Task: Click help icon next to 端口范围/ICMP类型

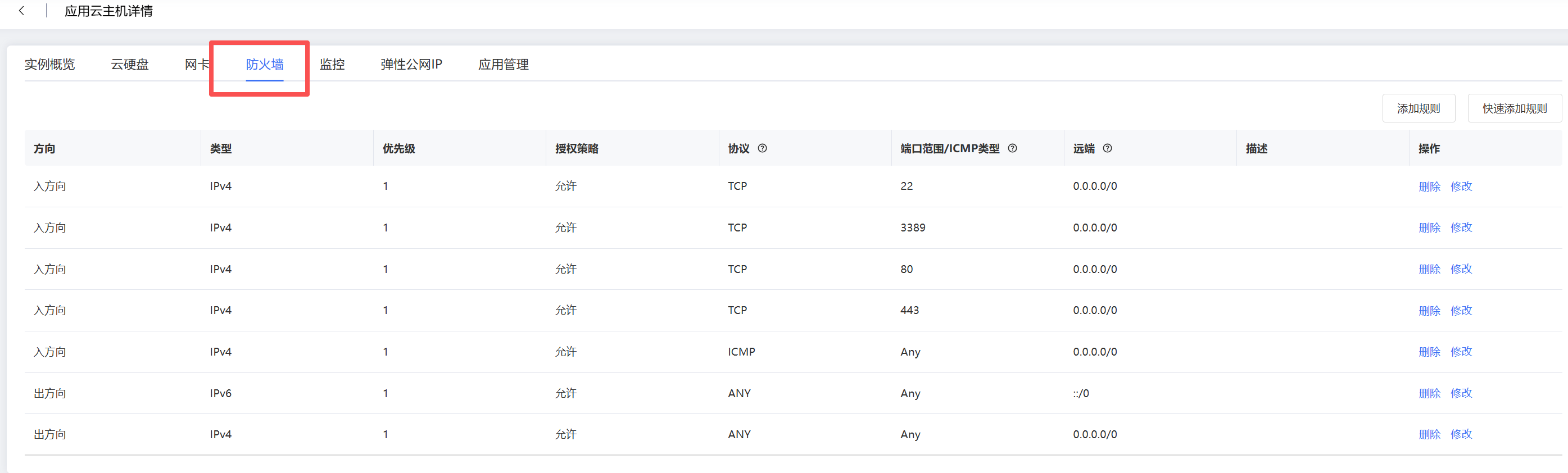Action: pyautogui.click(x=1012, y=148)
